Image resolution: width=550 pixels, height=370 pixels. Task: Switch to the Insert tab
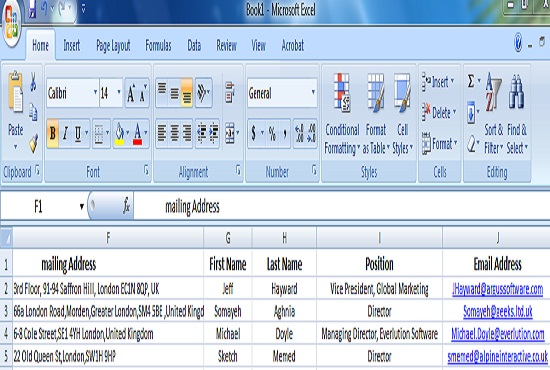click(x=72, y=45)
